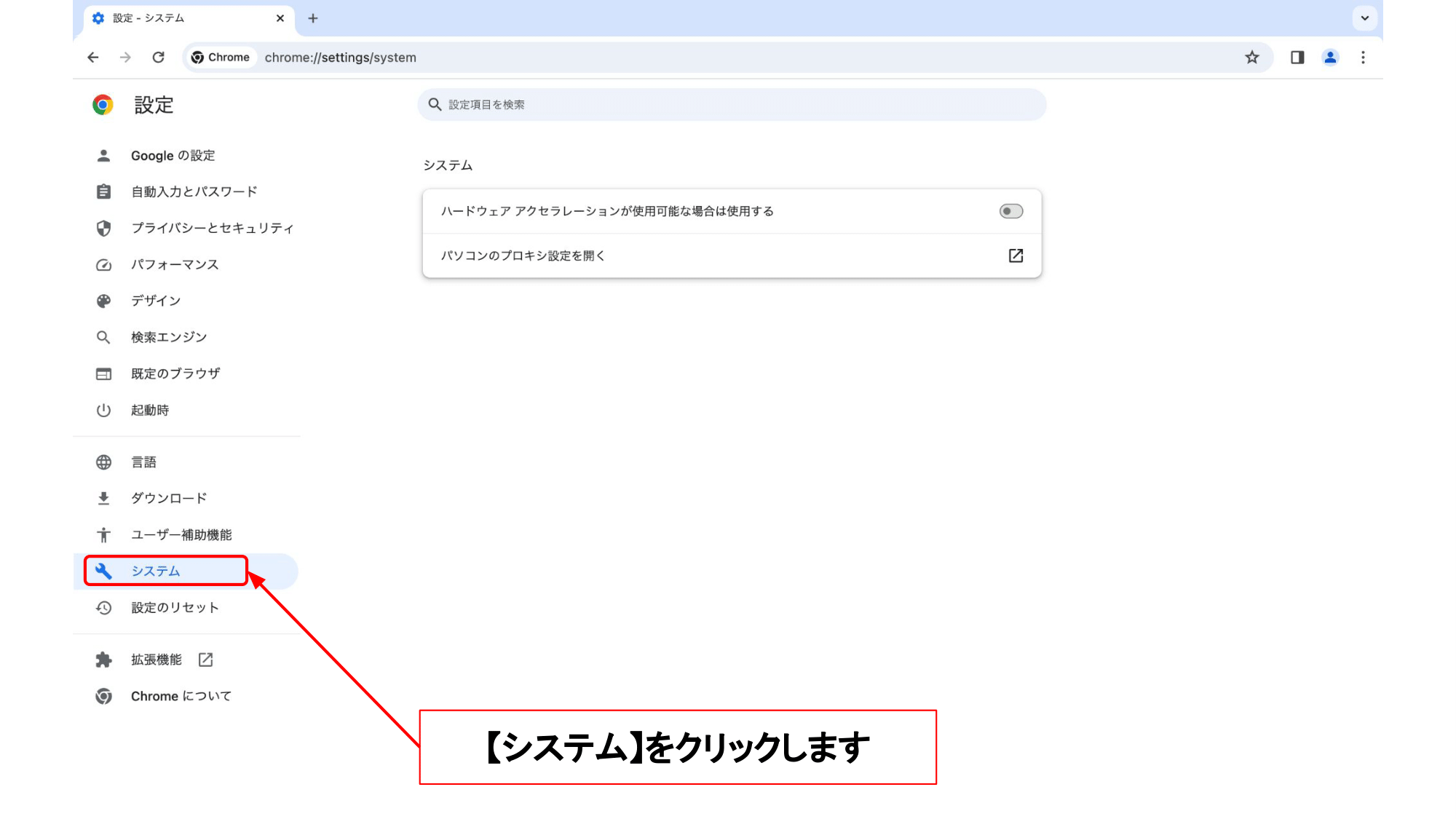1456x819 pixels.
Task: Open the side panel icon
Action: pyautogui.click(x=1297, y=58)
